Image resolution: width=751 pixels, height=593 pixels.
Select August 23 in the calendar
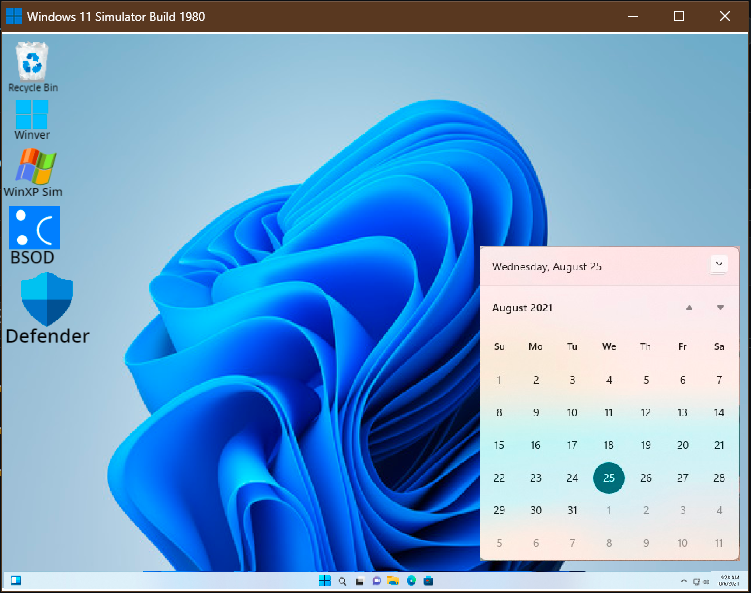tap(536, 478)
